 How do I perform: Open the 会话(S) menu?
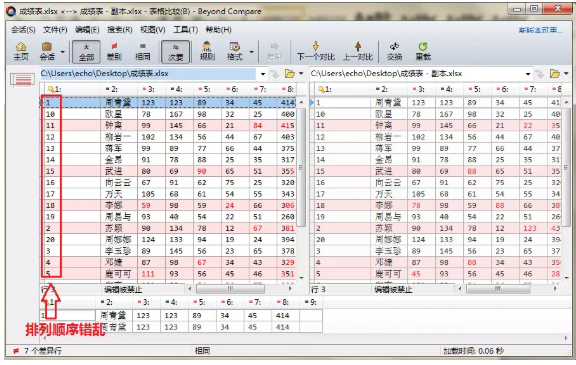pos(23,30)
